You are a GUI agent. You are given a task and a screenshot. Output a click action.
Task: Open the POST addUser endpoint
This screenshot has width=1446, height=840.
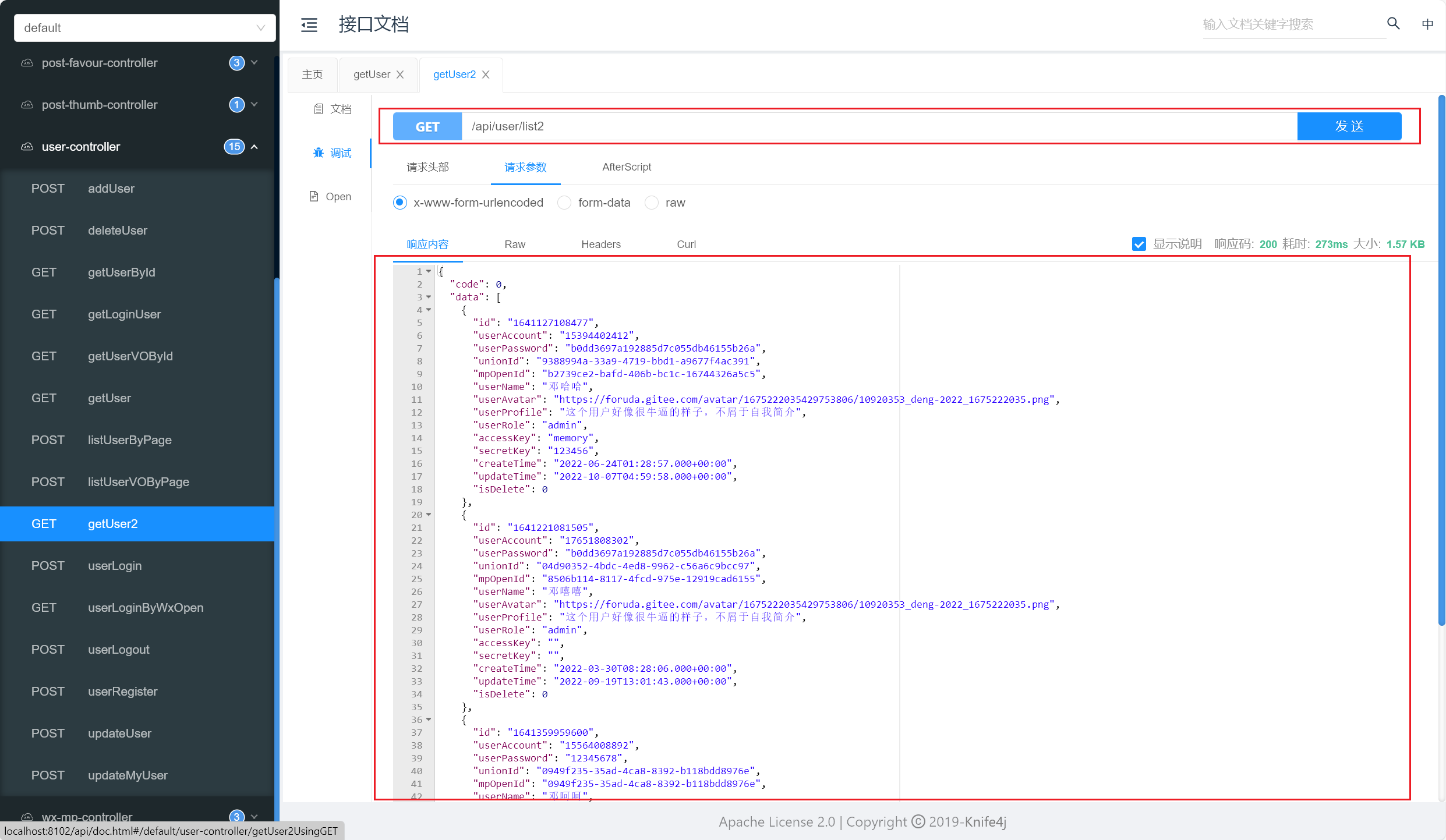[x=137, y=189]
